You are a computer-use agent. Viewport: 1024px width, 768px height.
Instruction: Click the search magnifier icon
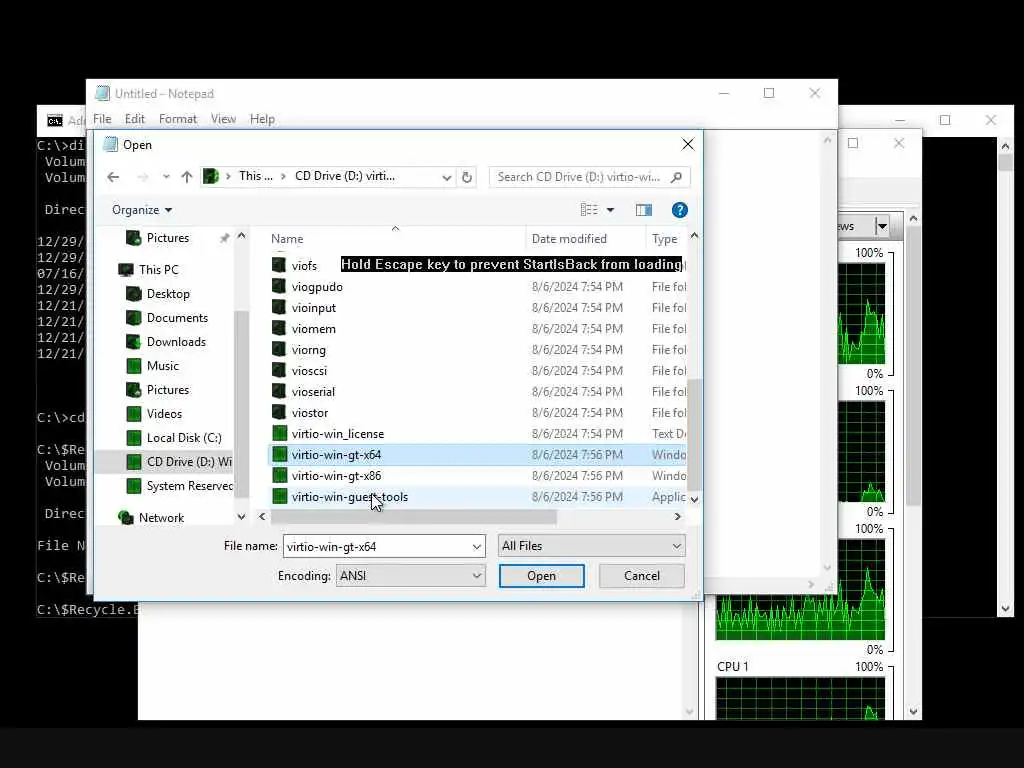tap(677, 177)
